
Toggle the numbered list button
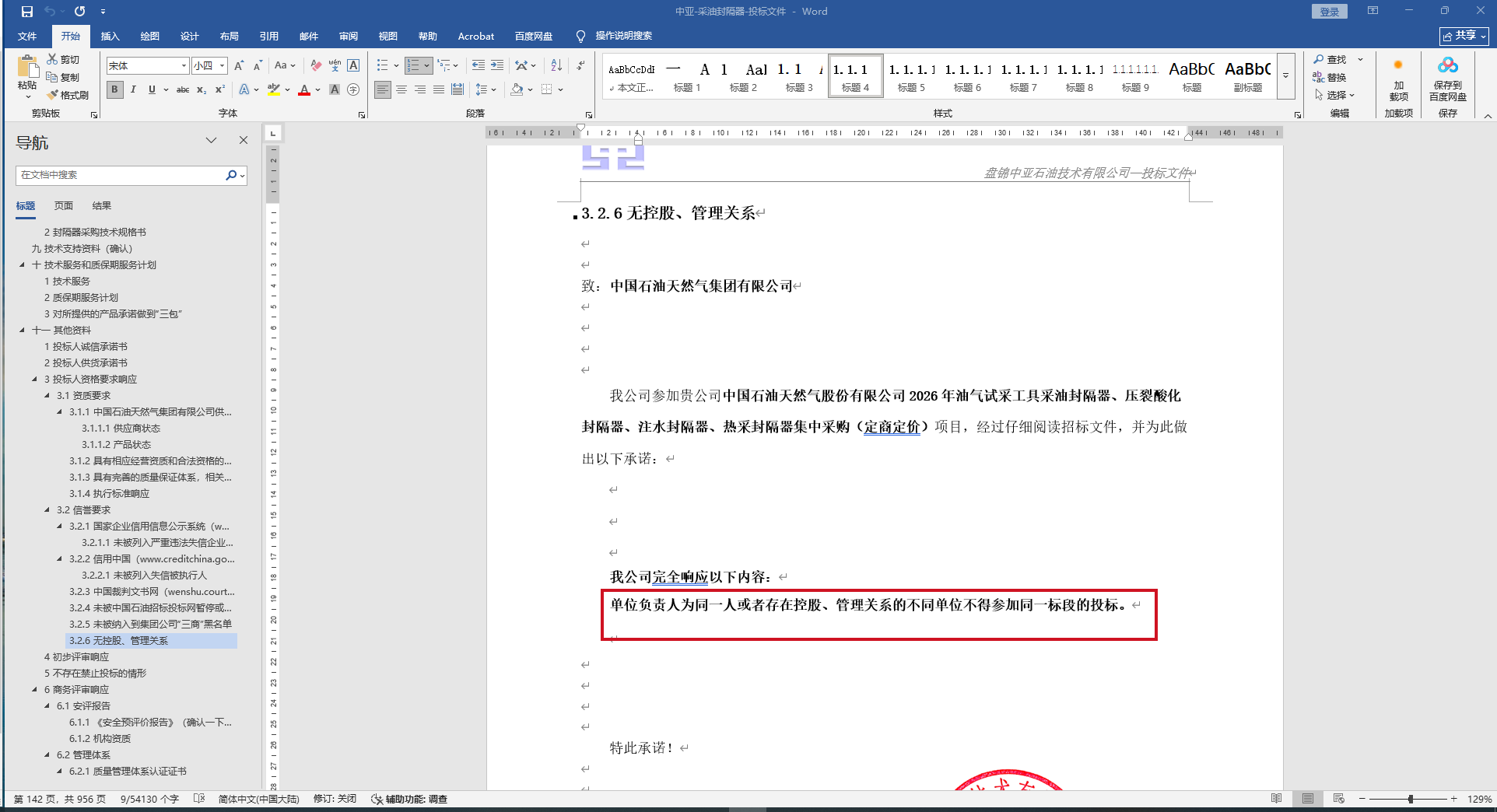pos(413,65)
